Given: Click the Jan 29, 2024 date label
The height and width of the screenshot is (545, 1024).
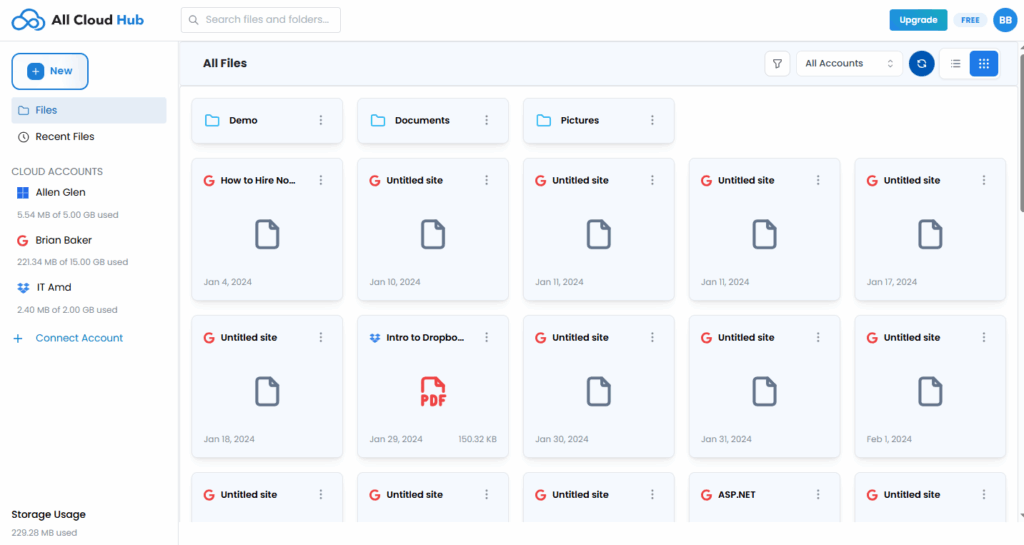Looking at the screenshot, I should coord(396,439).
